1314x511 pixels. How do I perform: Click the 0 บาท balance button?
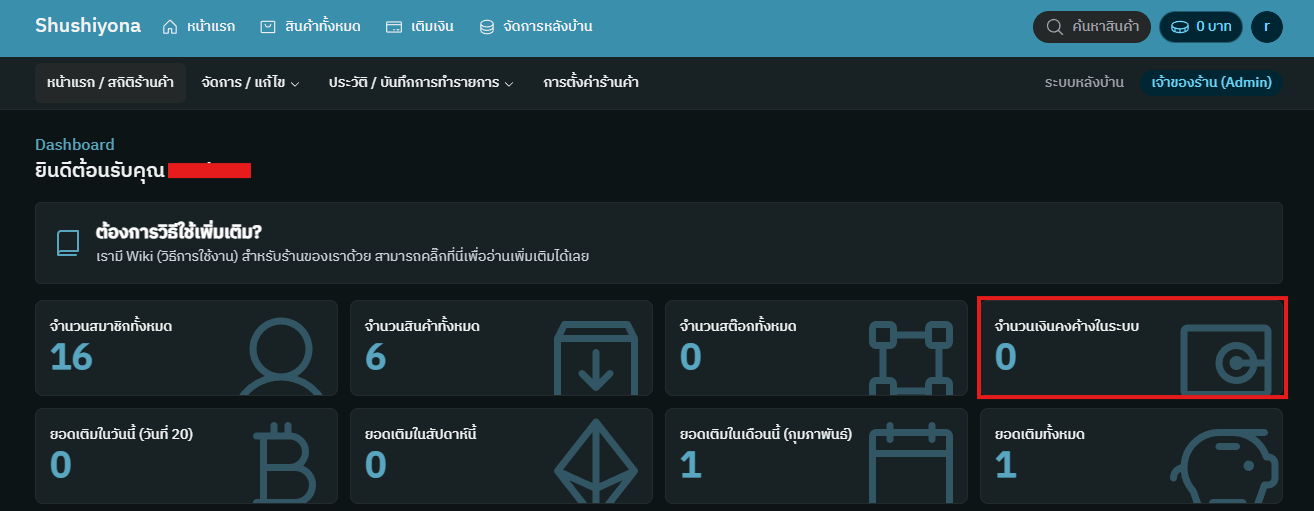(x=1201, y=27)
